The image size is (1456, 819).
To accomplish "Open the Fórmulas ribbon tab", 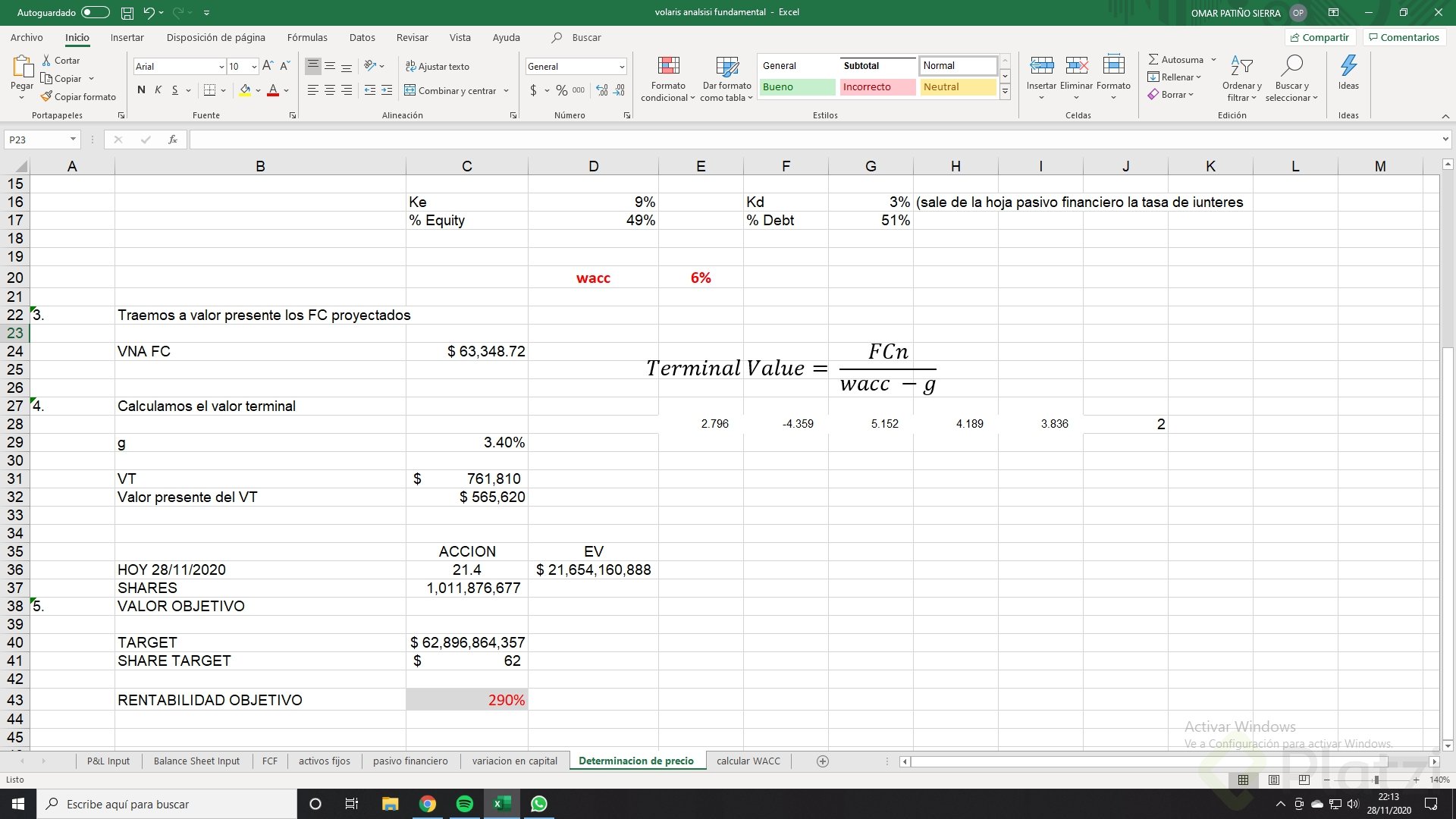I will [x=307, y=37].
